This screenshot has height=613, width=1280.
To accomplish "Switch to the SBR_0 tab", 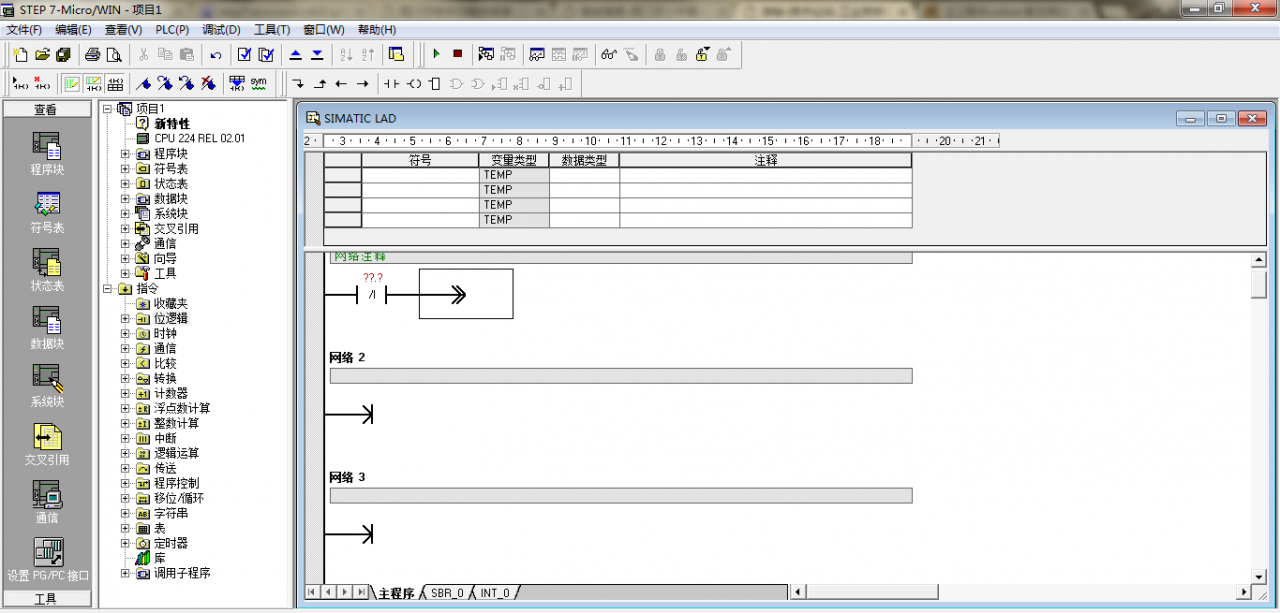I will [x=447, y=593].
